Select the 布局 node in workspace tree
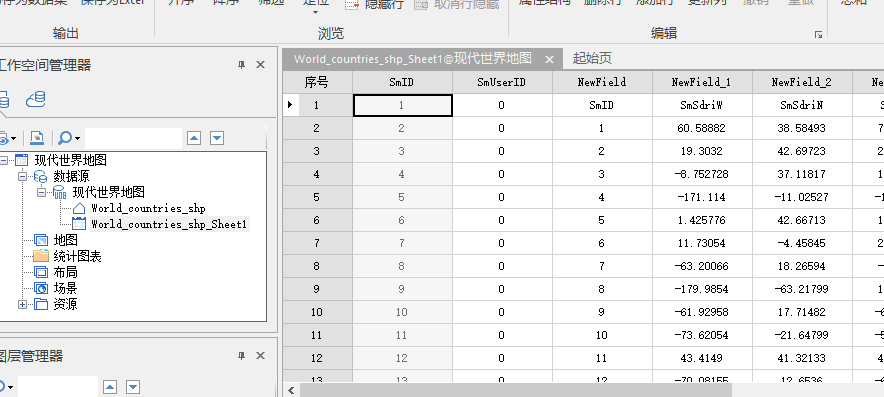 [x=65, y=272]
